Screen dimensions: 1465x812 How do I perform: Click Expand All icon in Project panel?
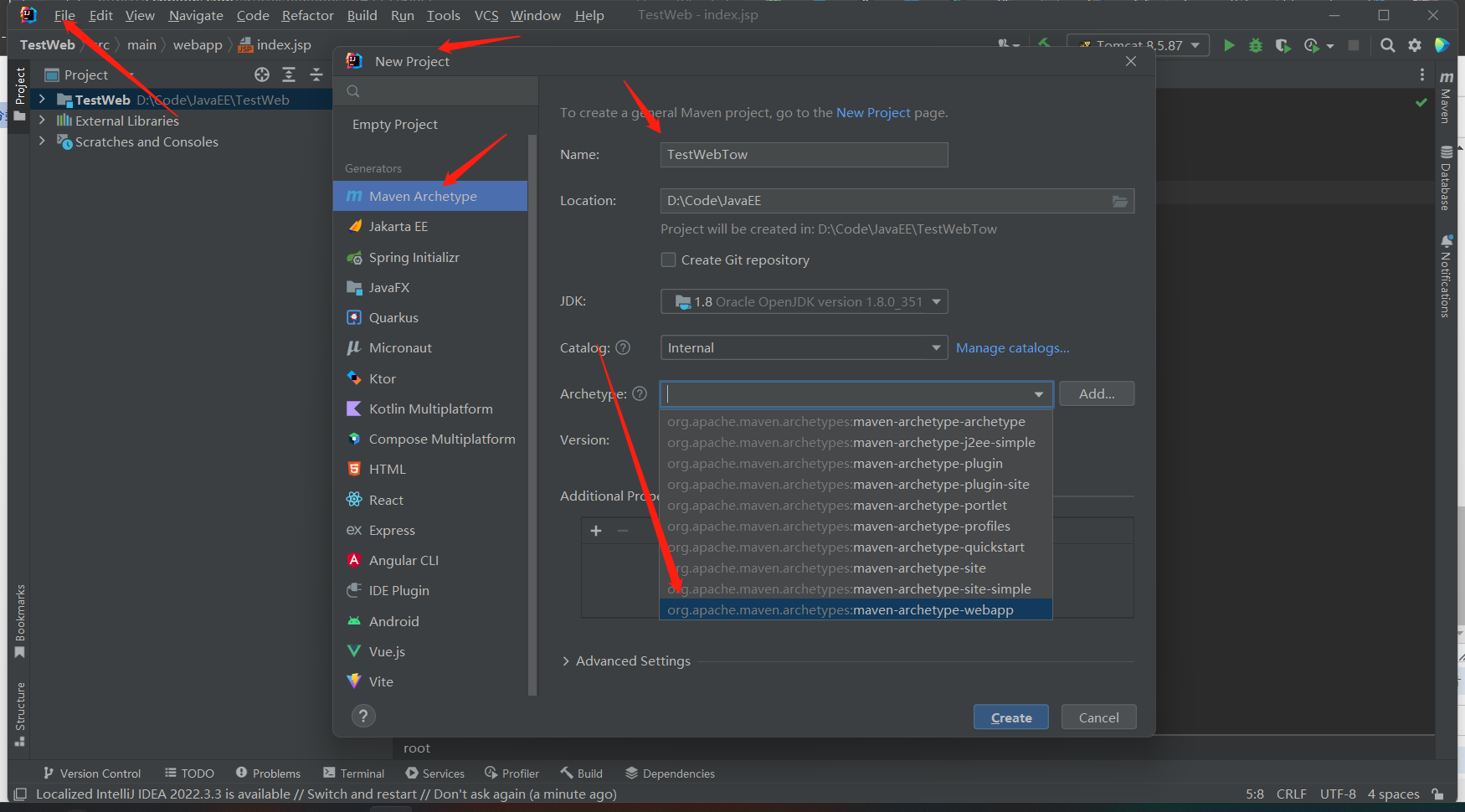289,75
